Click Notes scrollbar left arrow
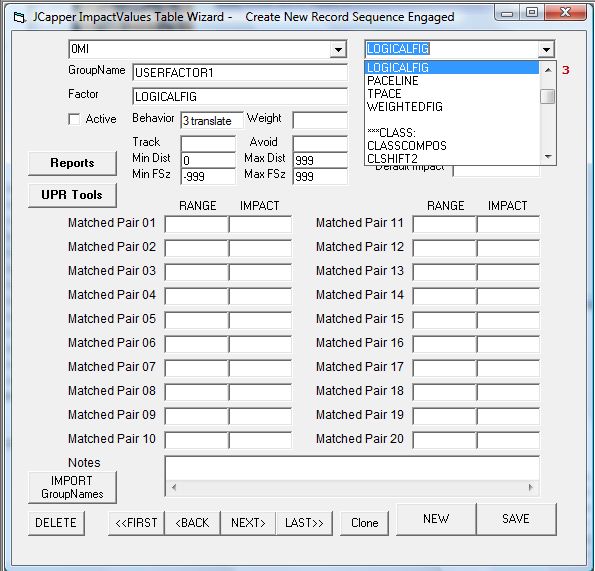The width and height of the screenshot is (595, 571). click(x=174, y=487)
